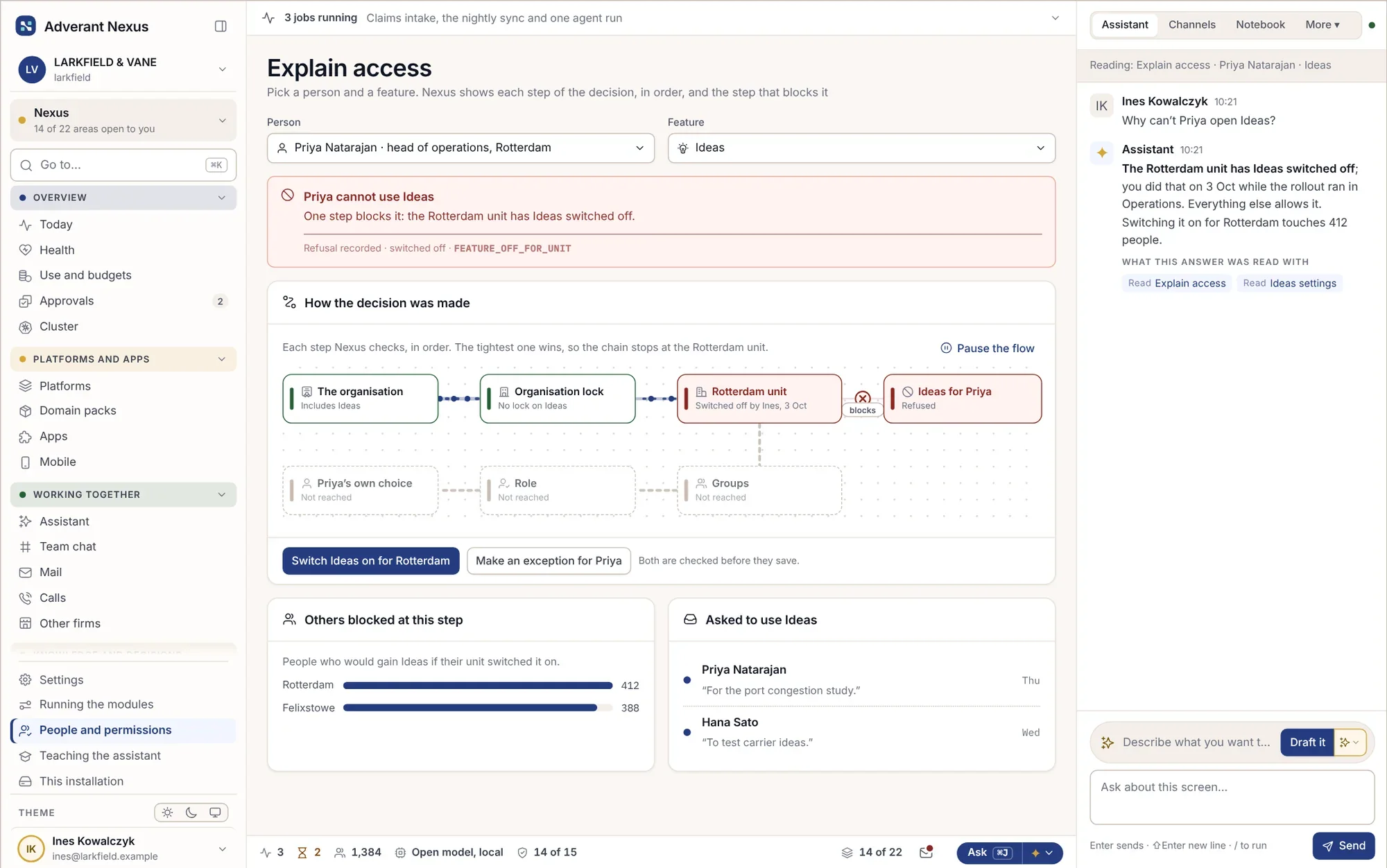
Task: Open Approvals with 2 pending
Action: (123, 301)
